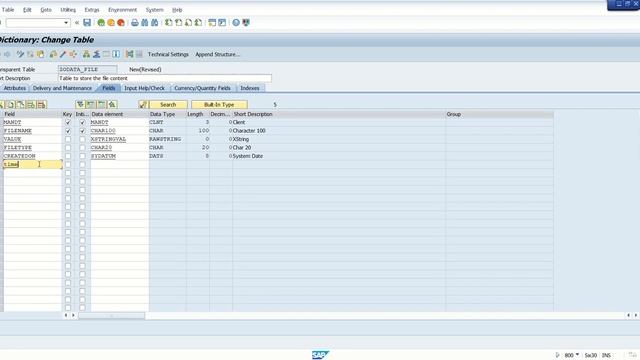Switch to the Delivery and Maintenance tab
640x360 pixels.
tap(62, 88)
